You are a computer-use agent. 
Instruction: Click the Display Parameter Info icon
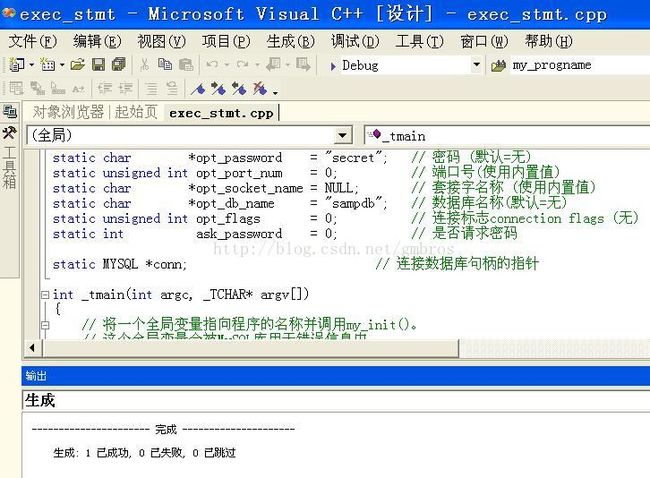click(37, 88)
